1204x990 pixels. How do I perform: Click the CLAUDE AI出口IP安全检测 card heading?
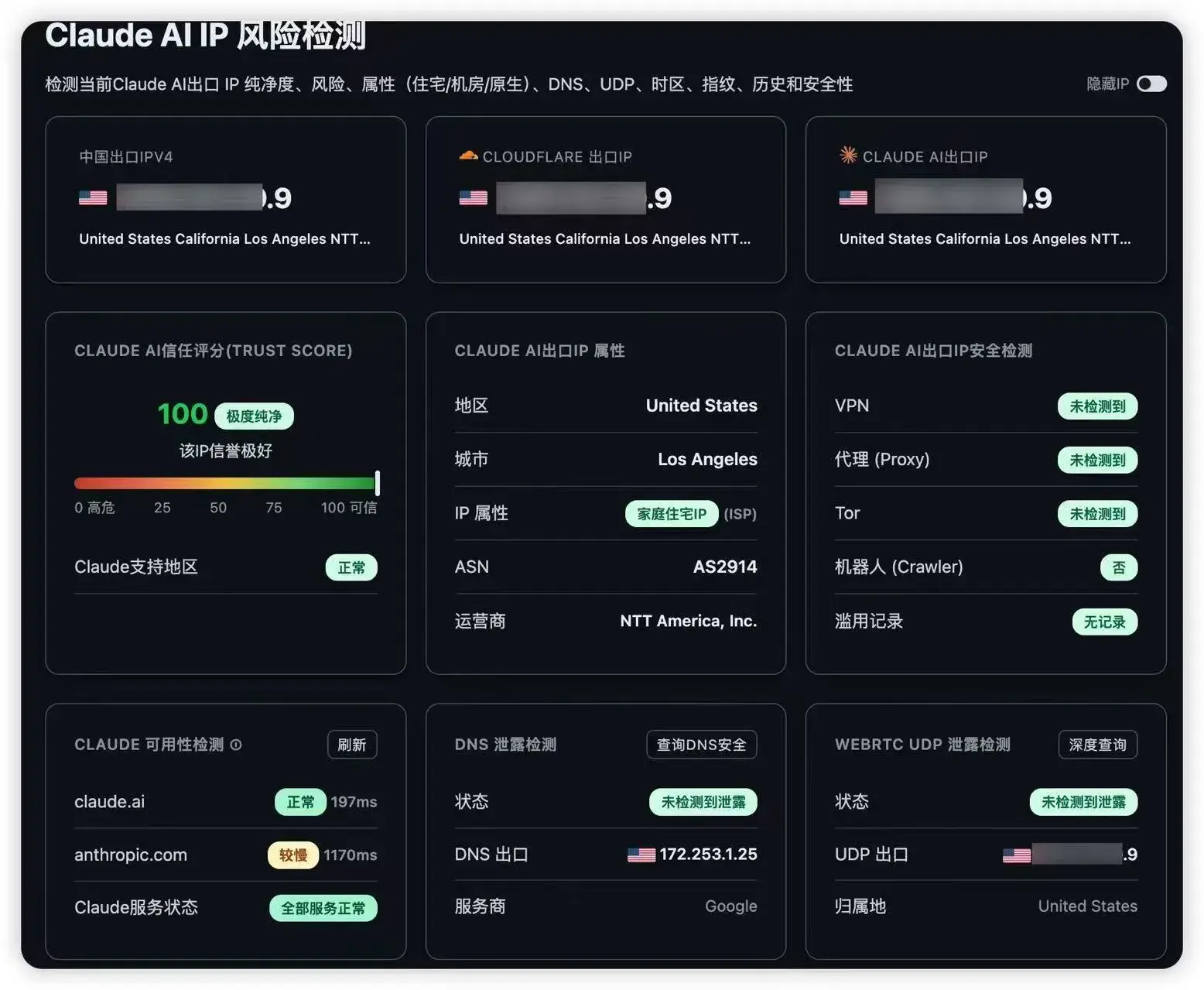point(933,351)
